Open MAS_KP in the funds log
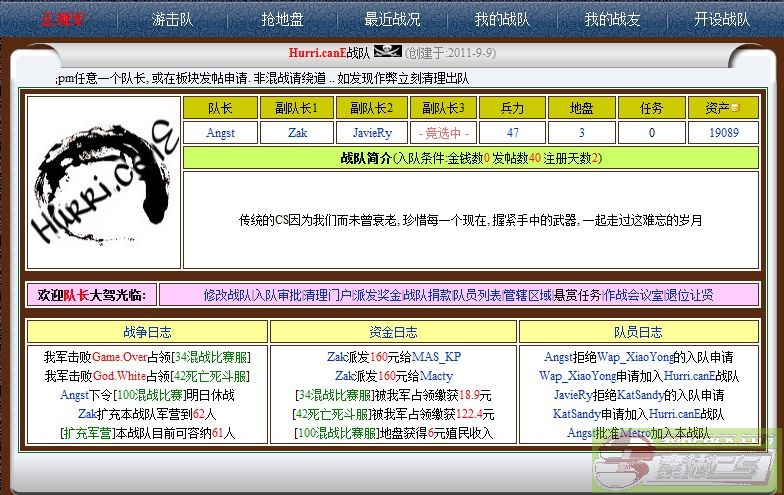This screenshot has width=784, height=495. coord(437,357)
